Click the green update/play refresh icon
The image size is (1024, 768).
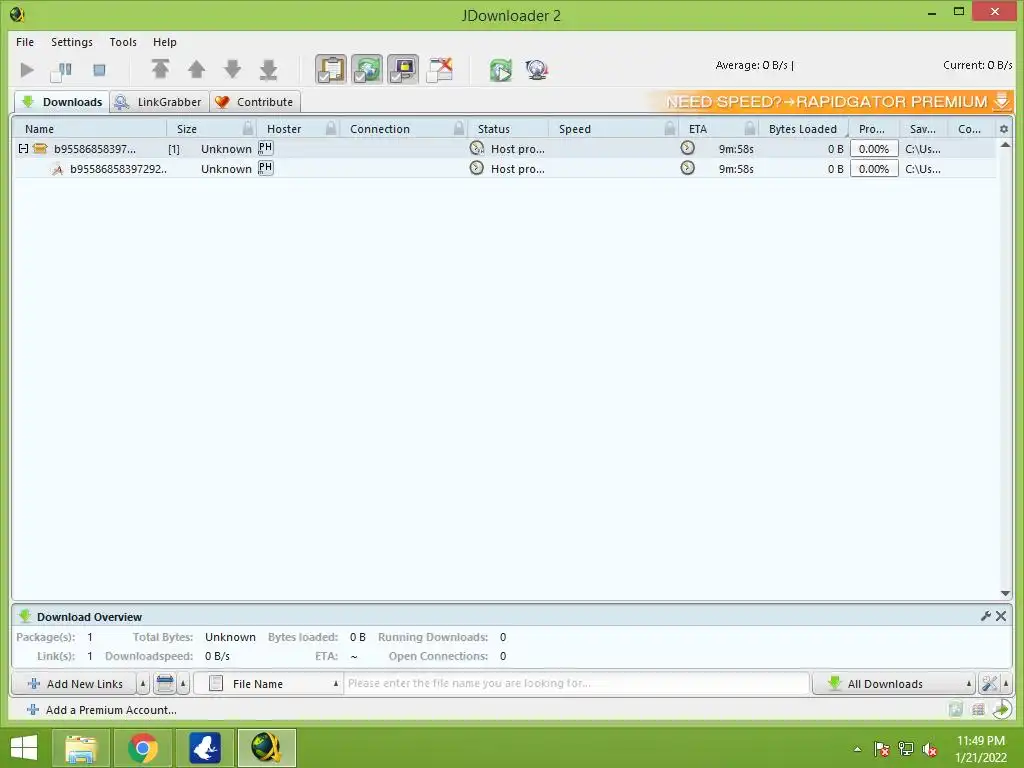pos(501,70)
